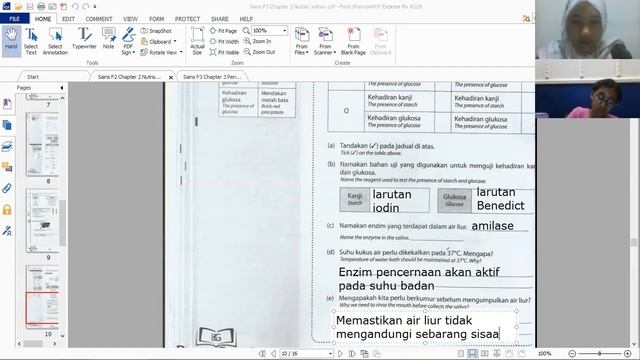Redo action in quick access toolbar
Screen dimensions: 640x360
coord(86,7)
